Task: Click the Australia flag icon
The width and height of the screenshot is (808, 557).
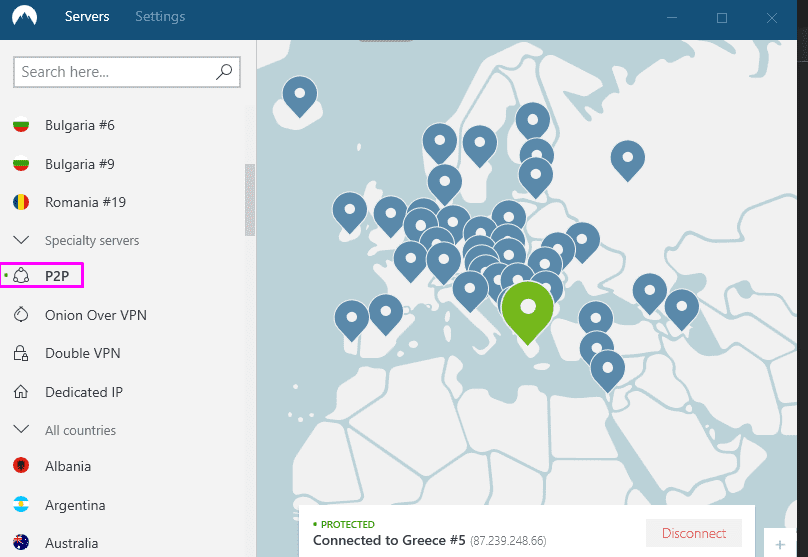Action: pyautogui.click(x=21, y=543)
